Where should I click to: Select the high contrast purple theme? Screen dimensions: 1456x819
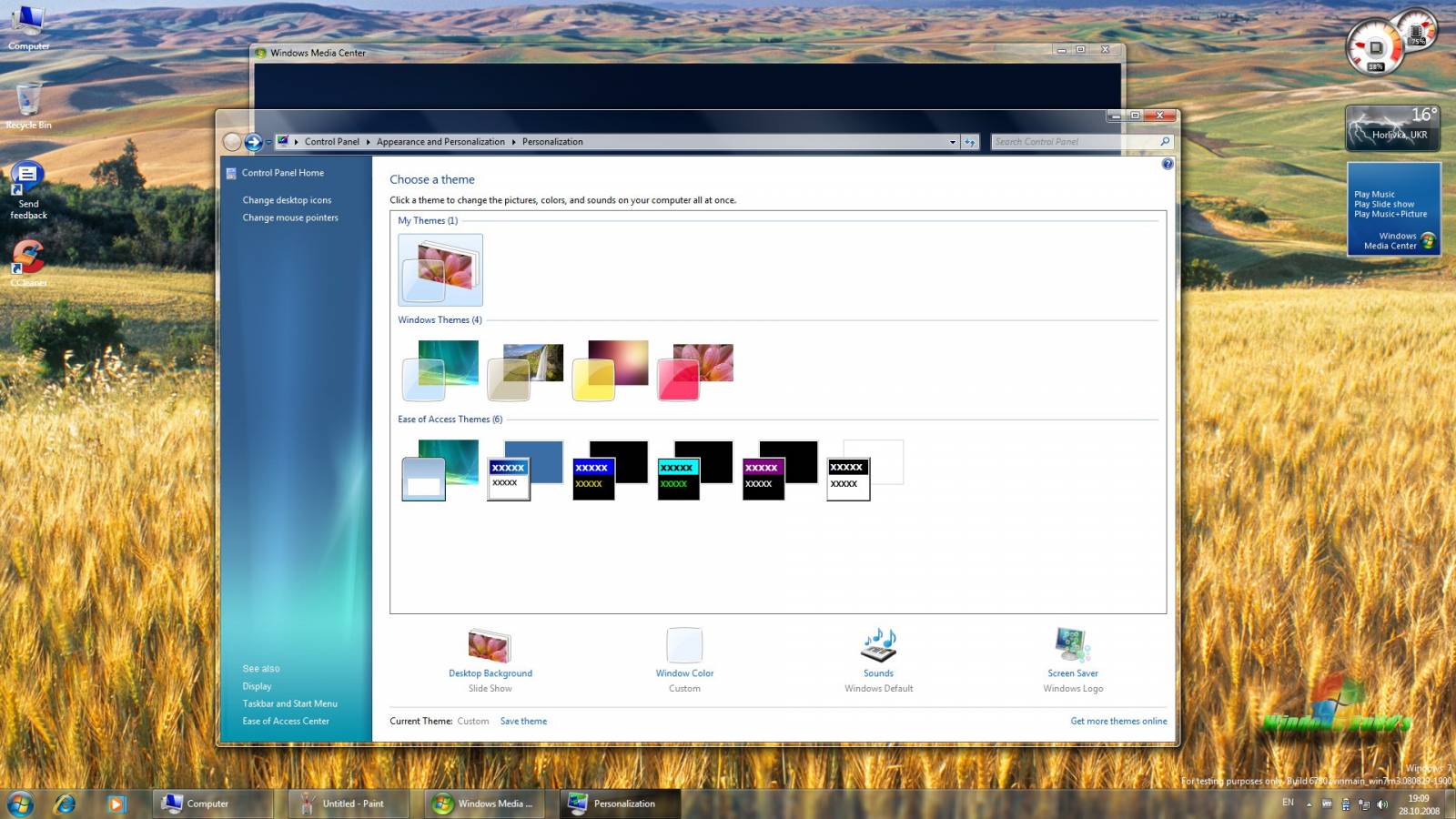780,470
